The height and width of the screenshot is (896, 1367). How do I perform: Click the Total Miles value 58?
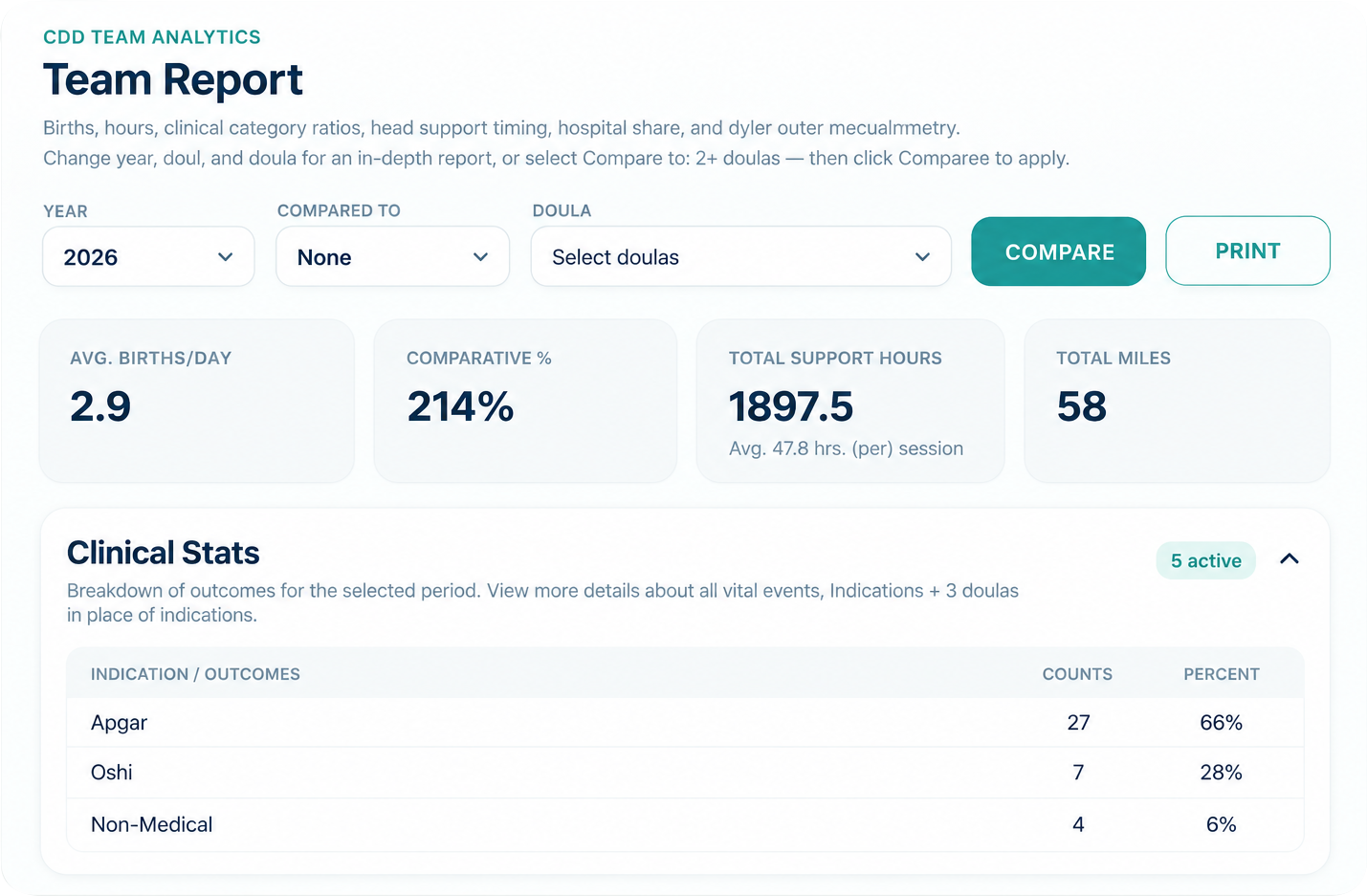[1081, 406]
